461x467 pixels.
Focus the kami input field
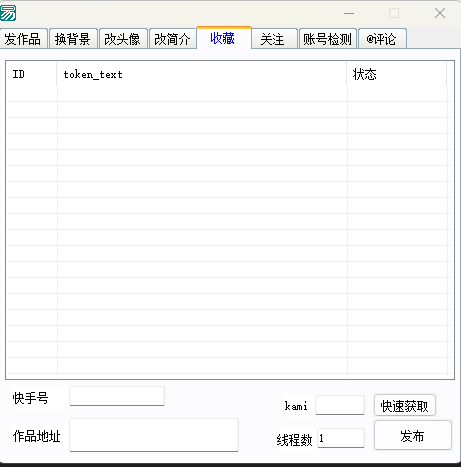pos(340,405)
